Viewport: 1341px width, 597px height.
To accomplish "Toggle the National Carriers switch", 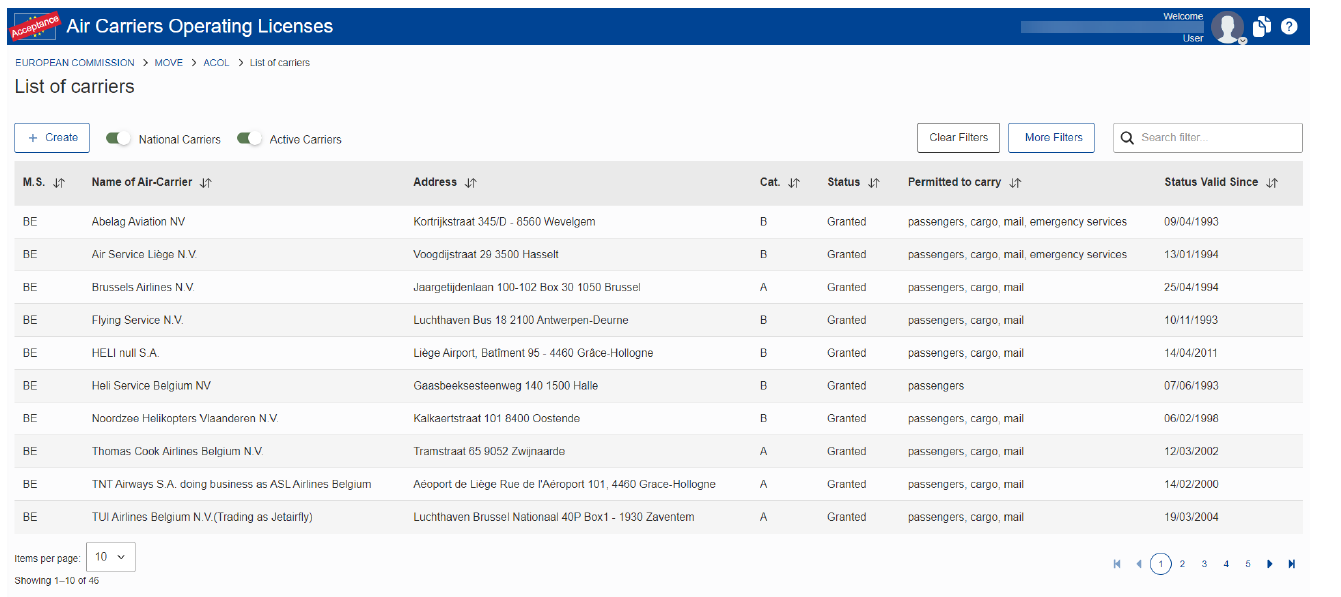I will 119,139.
